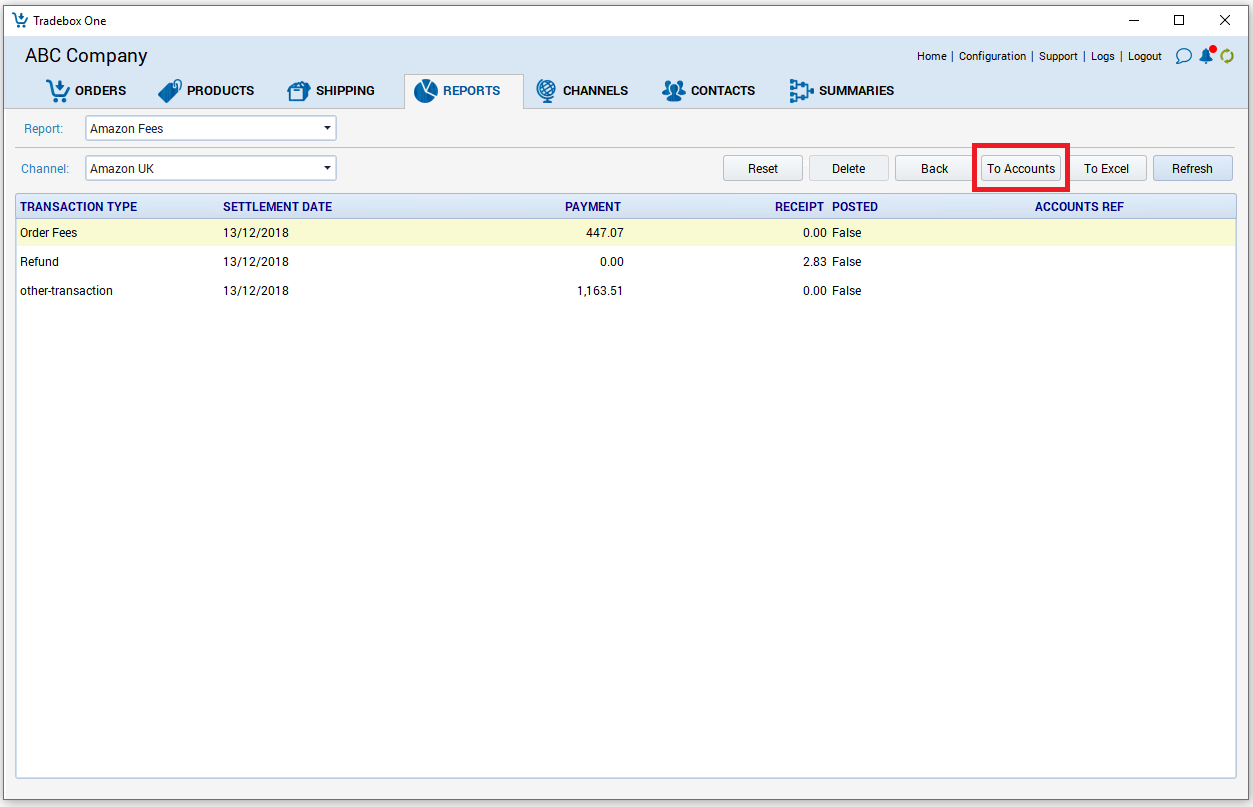Export with the To Excel button

click(1107, 168)
